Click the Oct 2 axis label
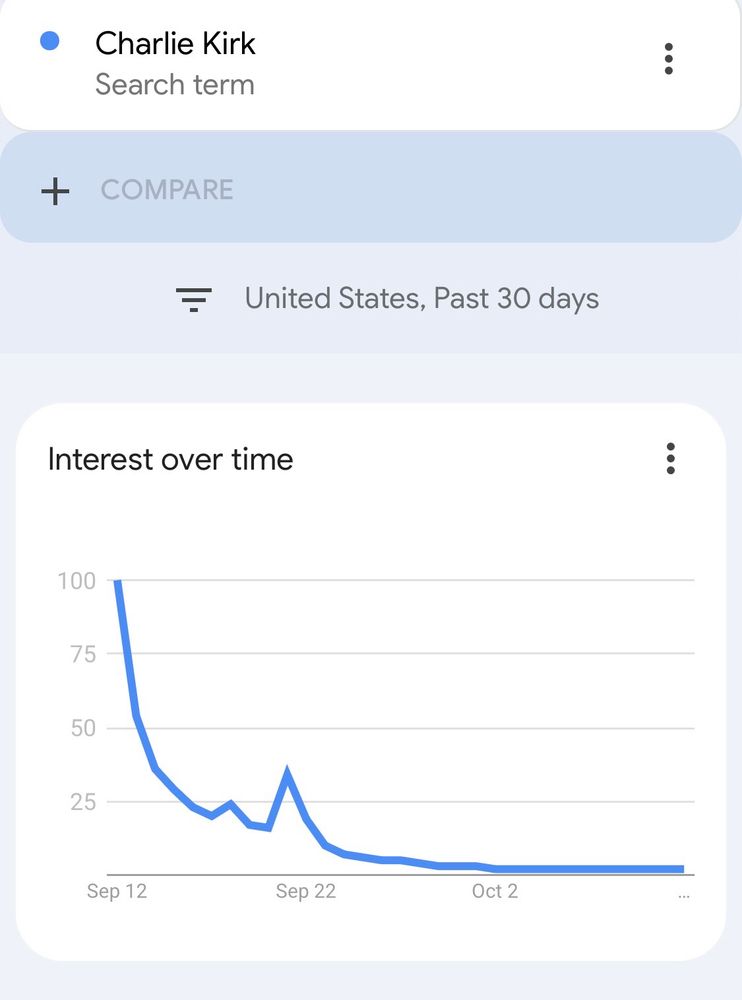The image size is (742, 1000). pos(495,891)
